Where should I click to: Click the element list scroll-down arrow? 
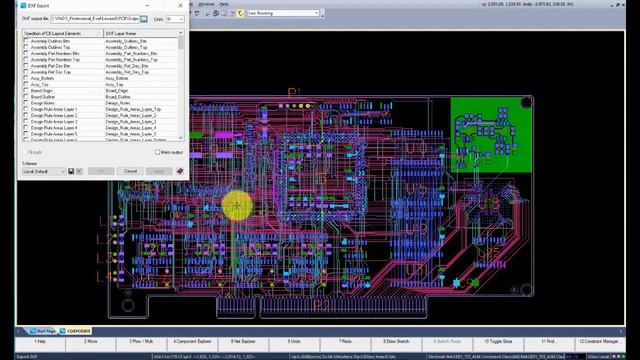pyautogui.click(x=180, y=138)
